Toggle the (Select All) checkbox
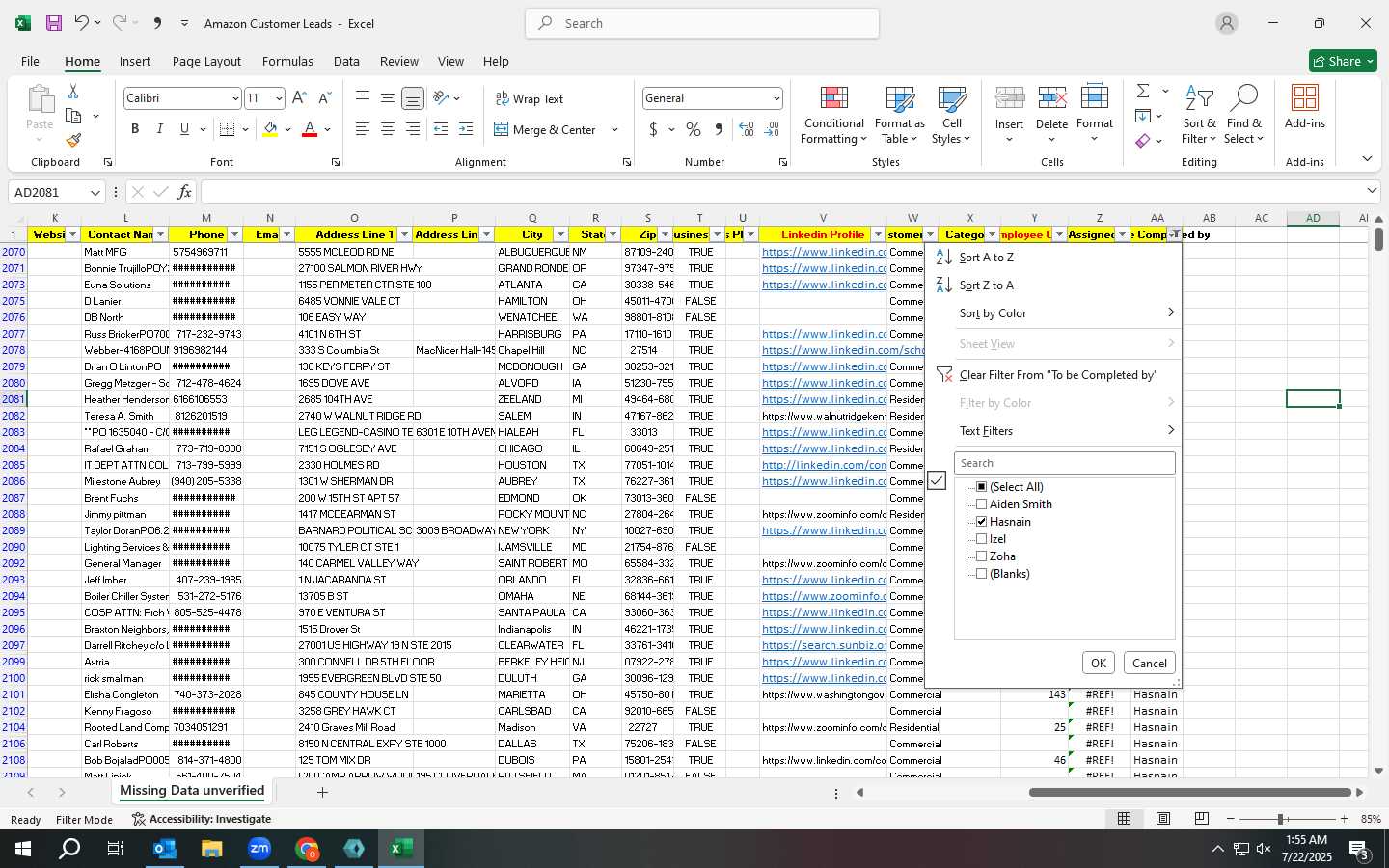The image size is (1389, 868). tap(982, 487)
